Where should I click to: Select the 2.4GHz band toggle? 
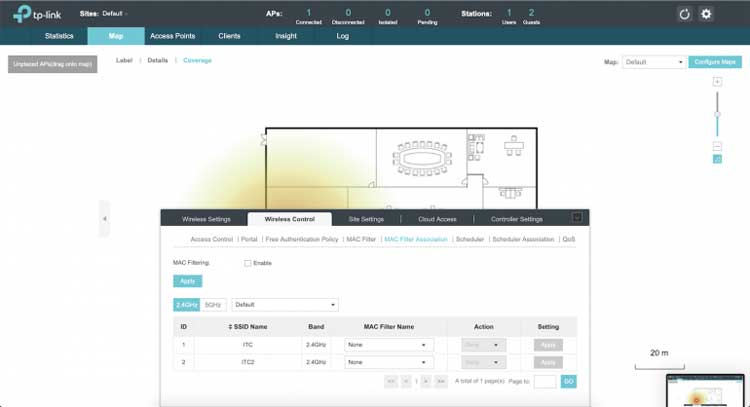click(187, 304)
